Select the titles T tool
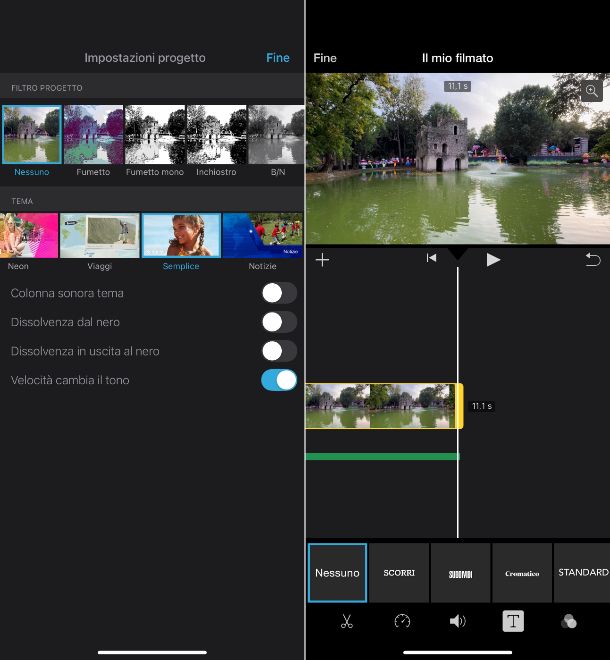The height and width of the screenshot is (660, 610). pos(513,621)
